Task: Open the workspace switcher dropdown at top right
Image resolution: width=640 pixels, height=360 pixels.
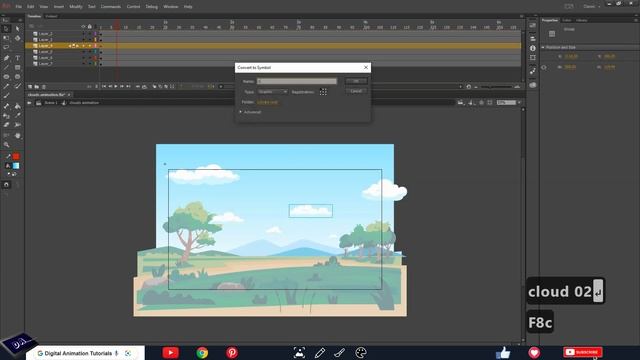Action: point(591,7)
